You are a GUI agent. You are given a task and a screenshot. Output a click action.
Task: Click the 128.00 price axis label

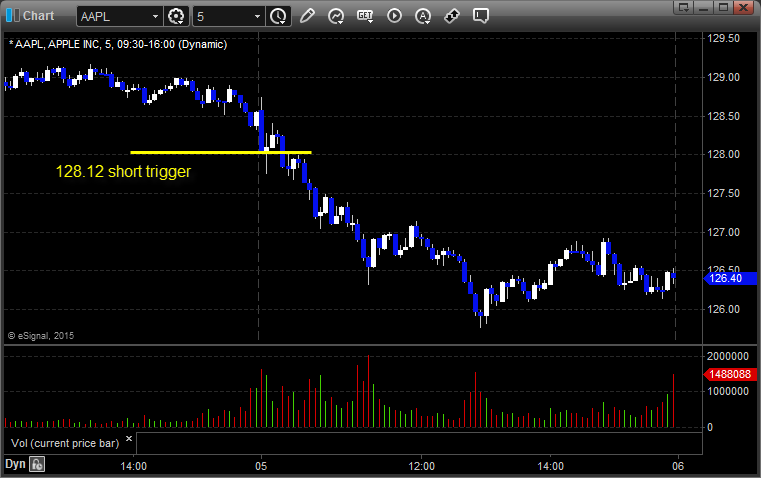coord(724,154)
